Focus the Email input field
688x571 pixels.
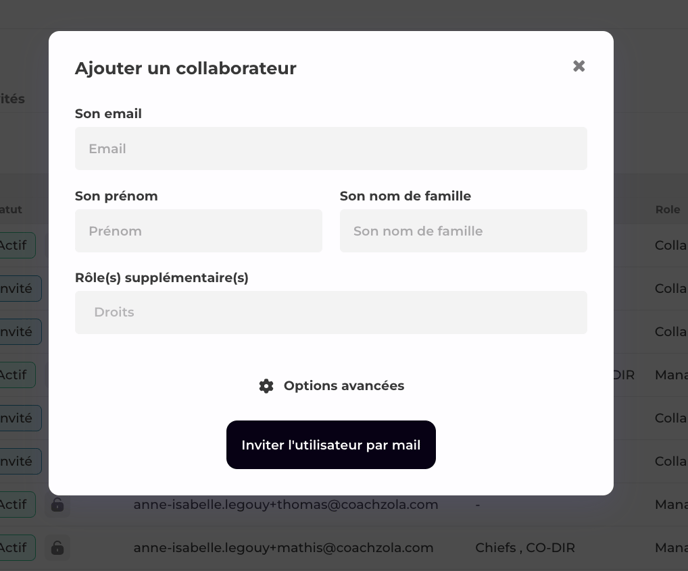(x=330, y=149)
